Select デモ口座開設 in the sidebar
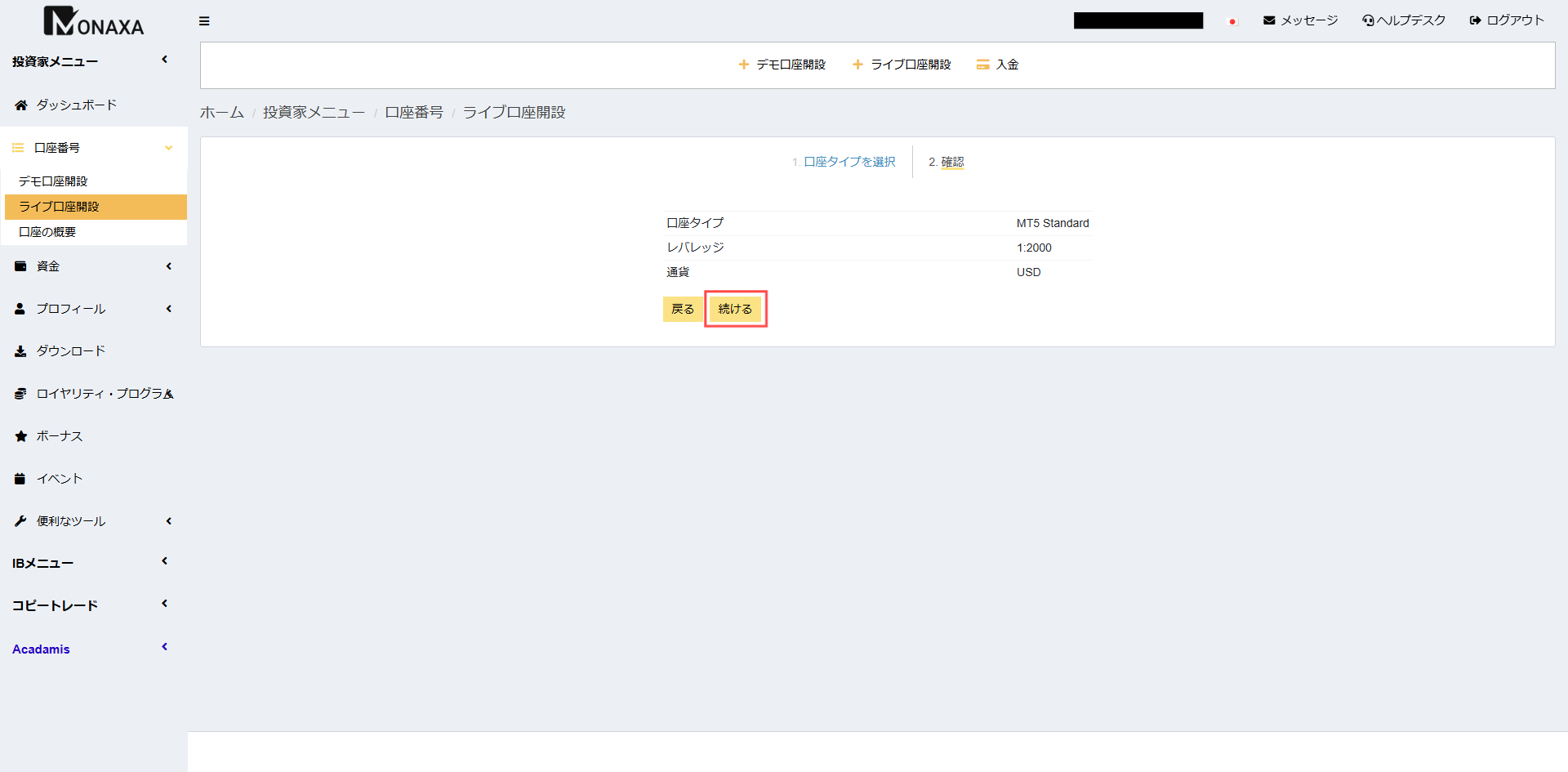The width and height of the screenshot is (1568, 772). click(53, 181)
